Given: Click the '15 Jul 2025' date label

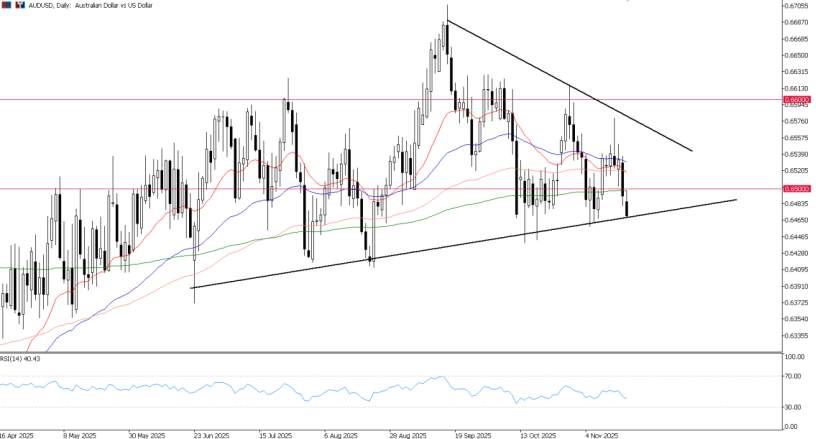Looking at the screenshot, I should pos(276,435).
